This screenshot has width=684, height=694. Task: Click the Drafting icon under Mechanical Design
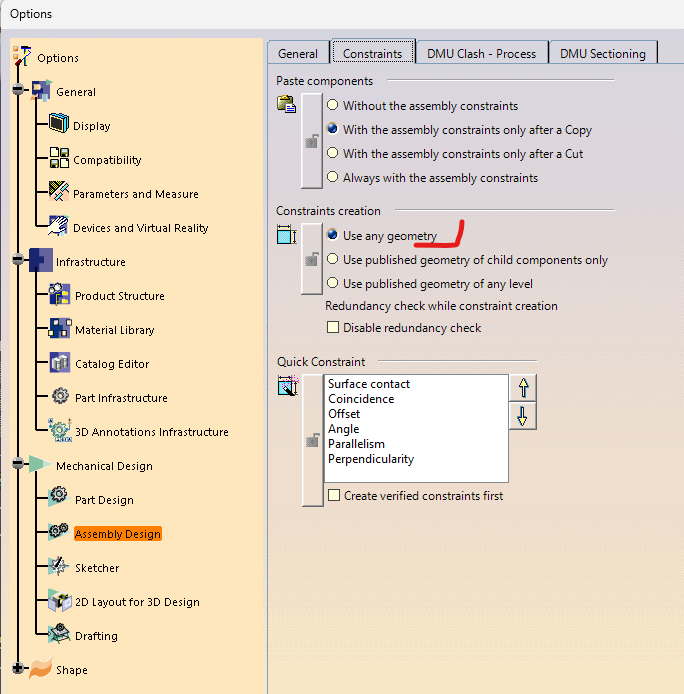pos(59,635)
